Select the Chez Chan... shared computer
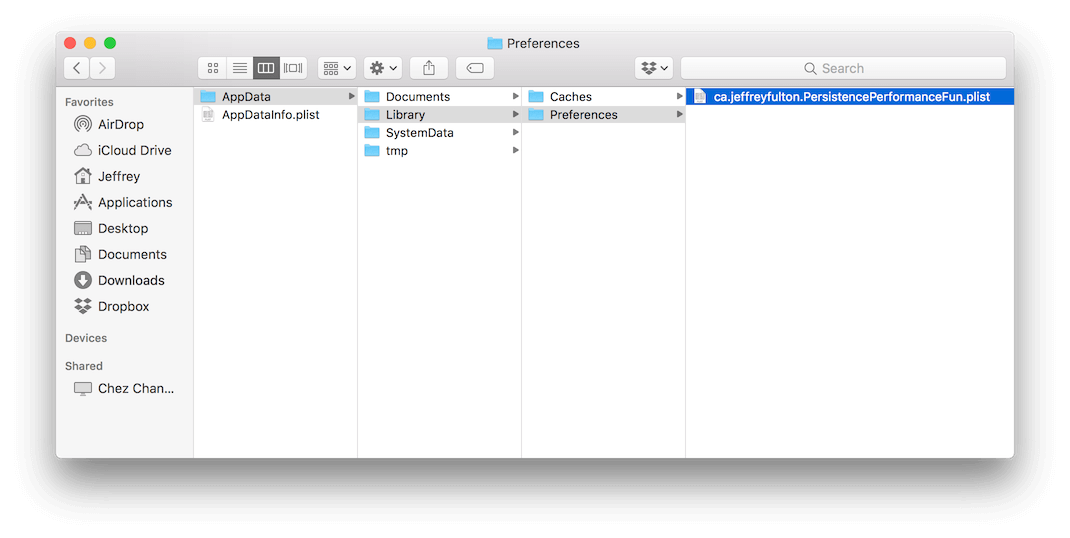Screen dimensions: 1070x538 (124, 388)
